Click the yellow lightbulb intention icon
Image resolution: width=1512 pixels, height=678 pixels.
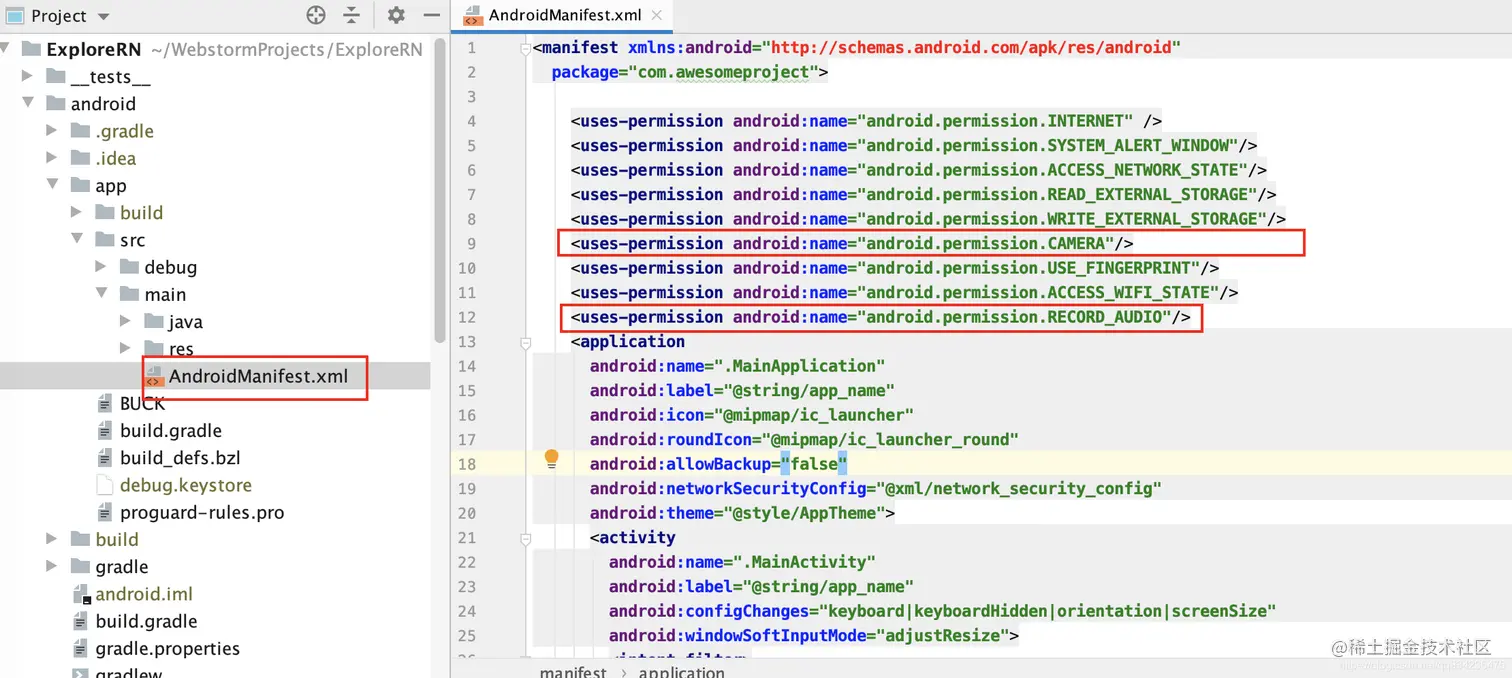point(551,459)
